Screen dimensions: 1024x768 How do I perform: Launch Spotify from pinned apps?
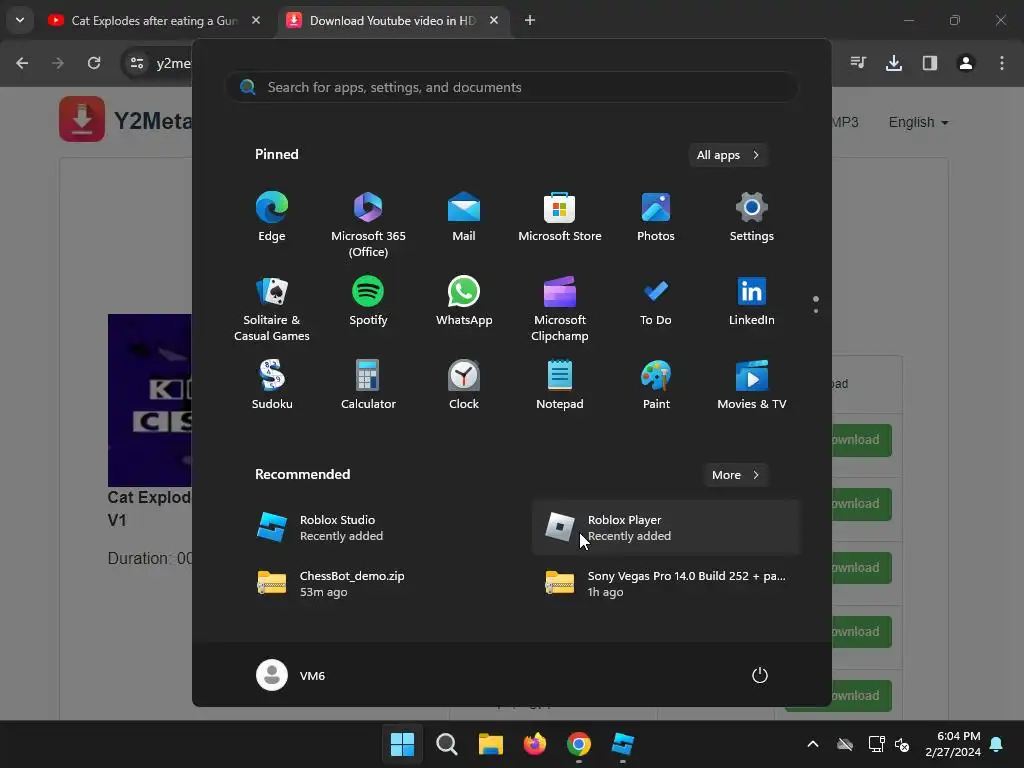click(368, 301)
